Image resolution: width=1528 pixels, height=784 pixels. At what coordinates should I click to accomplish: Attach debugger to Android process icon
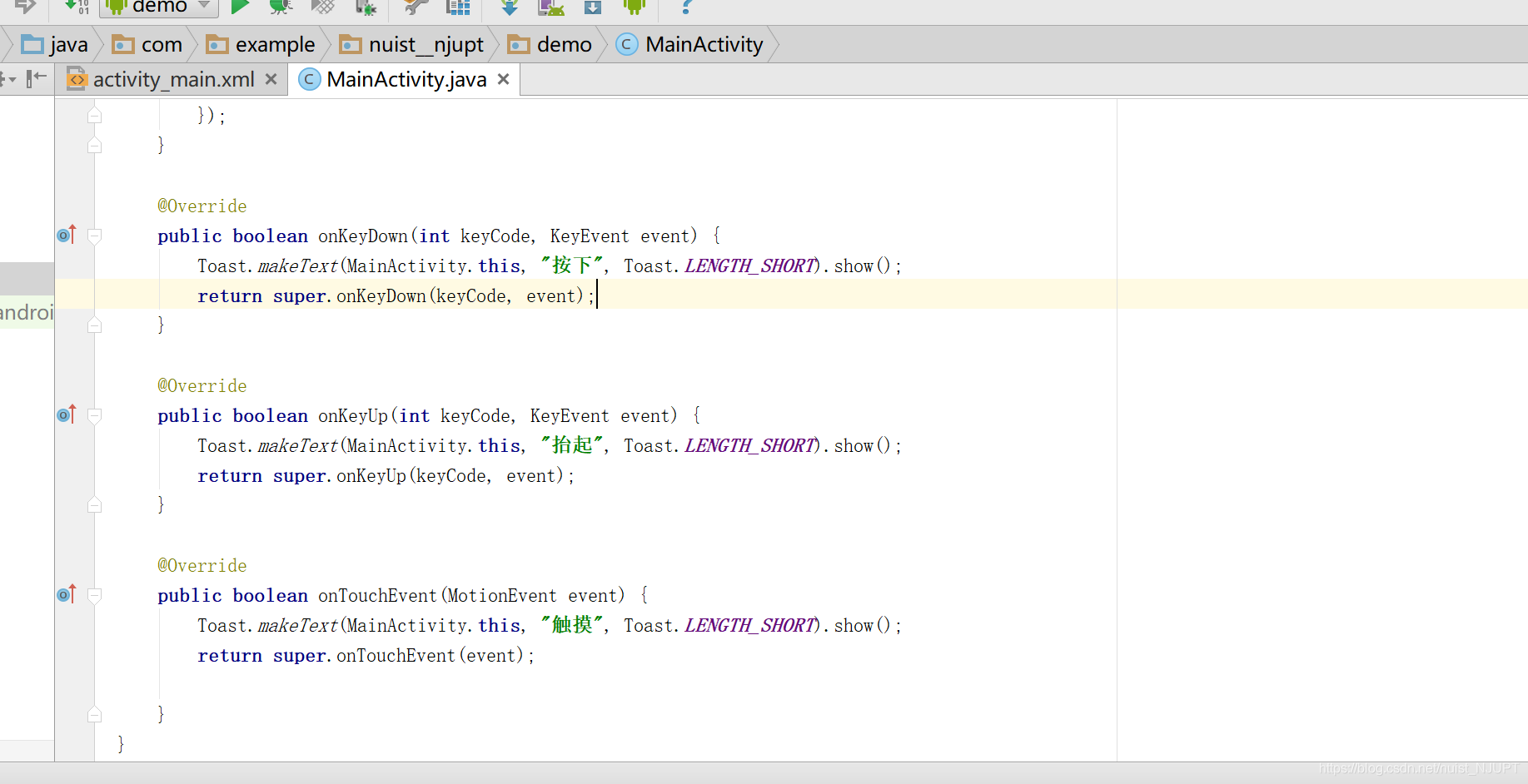[366, 7]
